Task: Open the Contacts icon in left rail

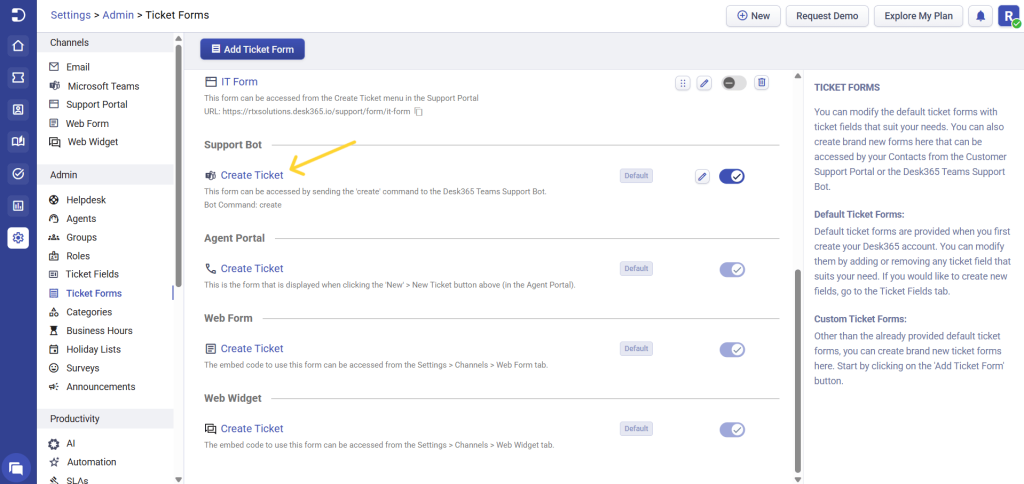Action: click(17, 109)
